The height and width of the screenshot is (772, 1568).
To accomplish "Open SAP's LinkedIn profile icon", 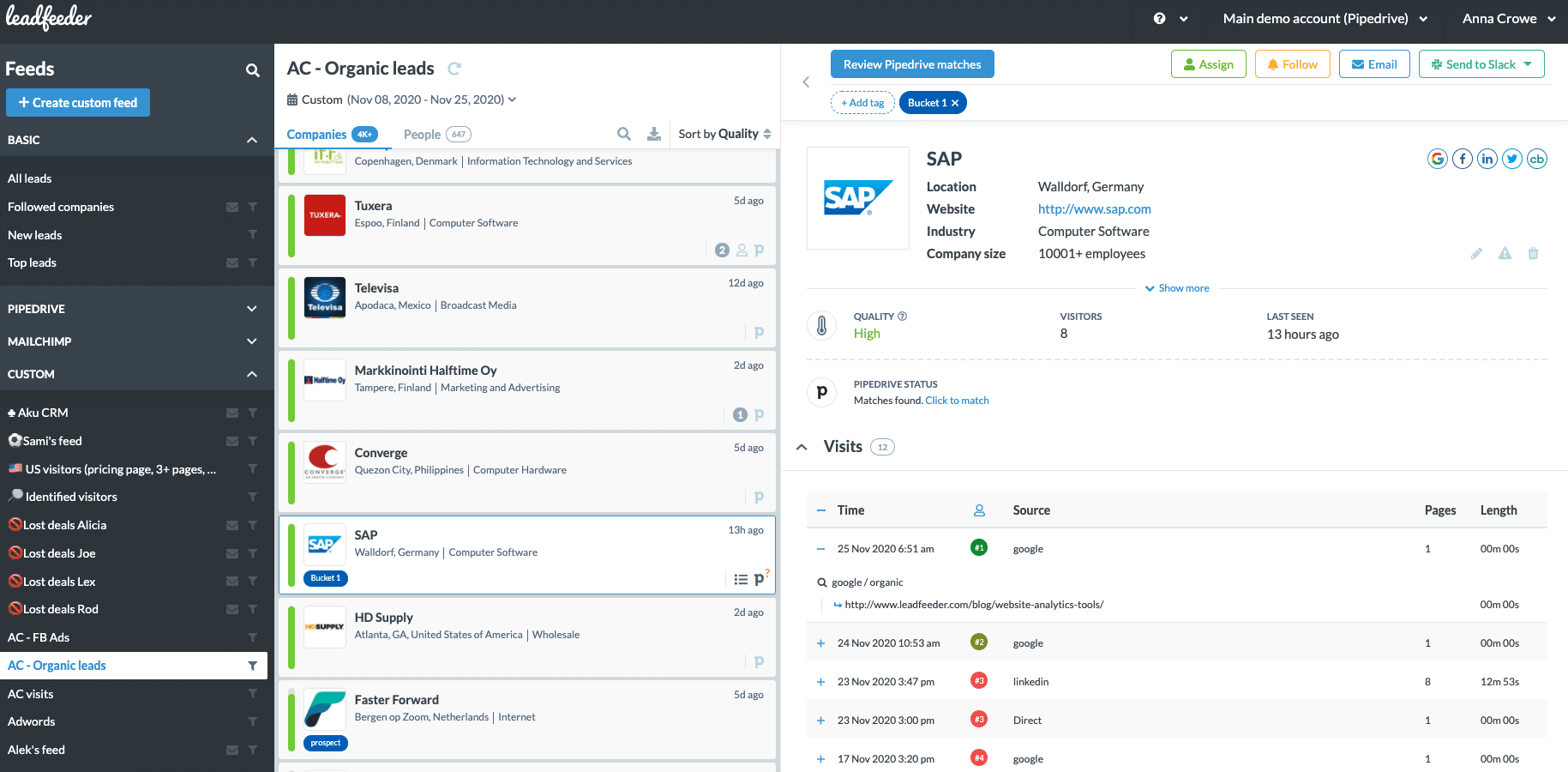I will click(1487, 159).
